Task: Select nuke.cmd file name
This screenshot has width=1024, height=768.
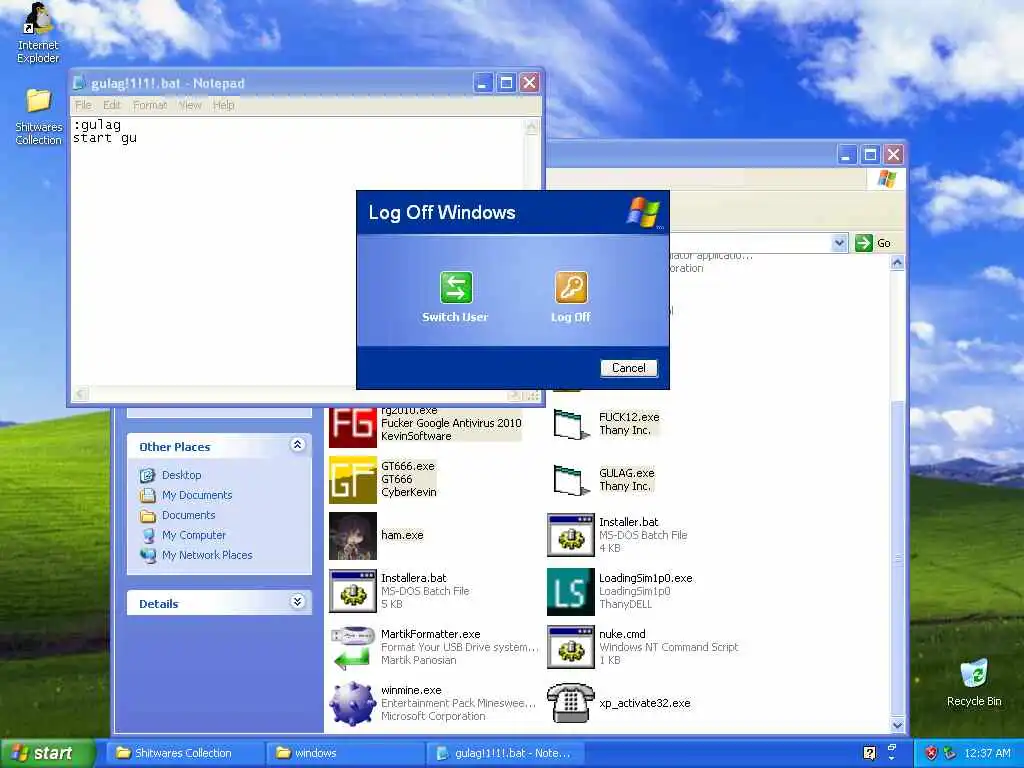Action: 622,634
